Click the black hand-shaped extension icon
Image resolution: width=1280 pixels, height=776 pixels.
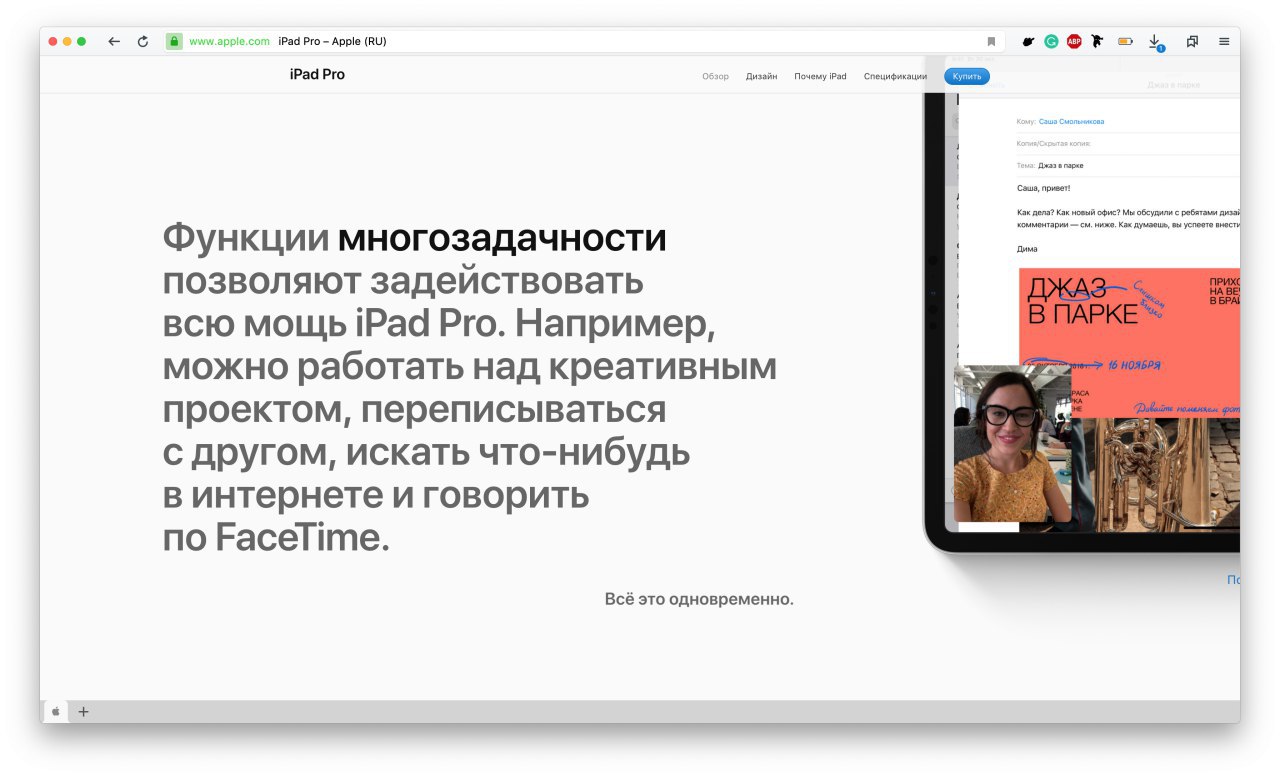(x=1027, y=41)
